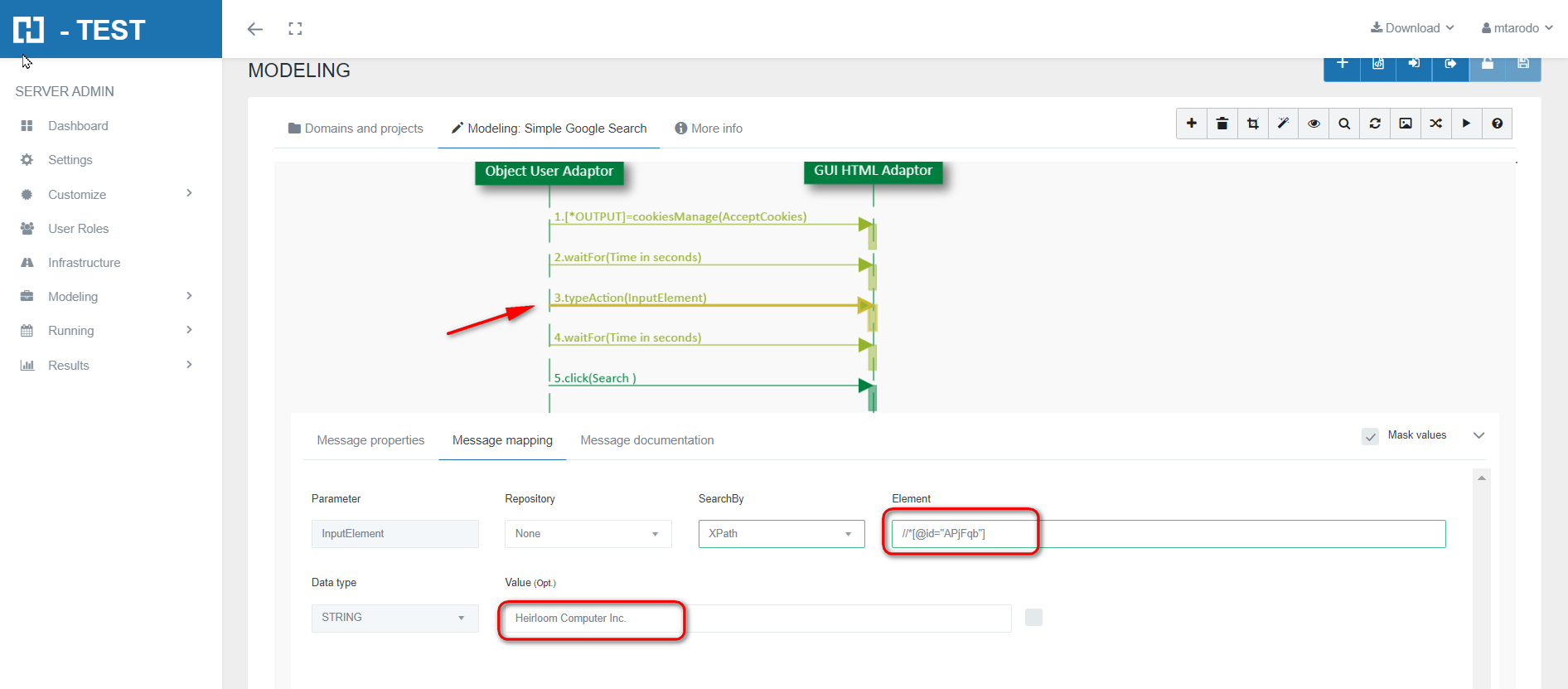Click the trash delete icon in modeling toolbar
Image resolution: width=1568 pixels, height=689 pixels.
click(1222, 124)
